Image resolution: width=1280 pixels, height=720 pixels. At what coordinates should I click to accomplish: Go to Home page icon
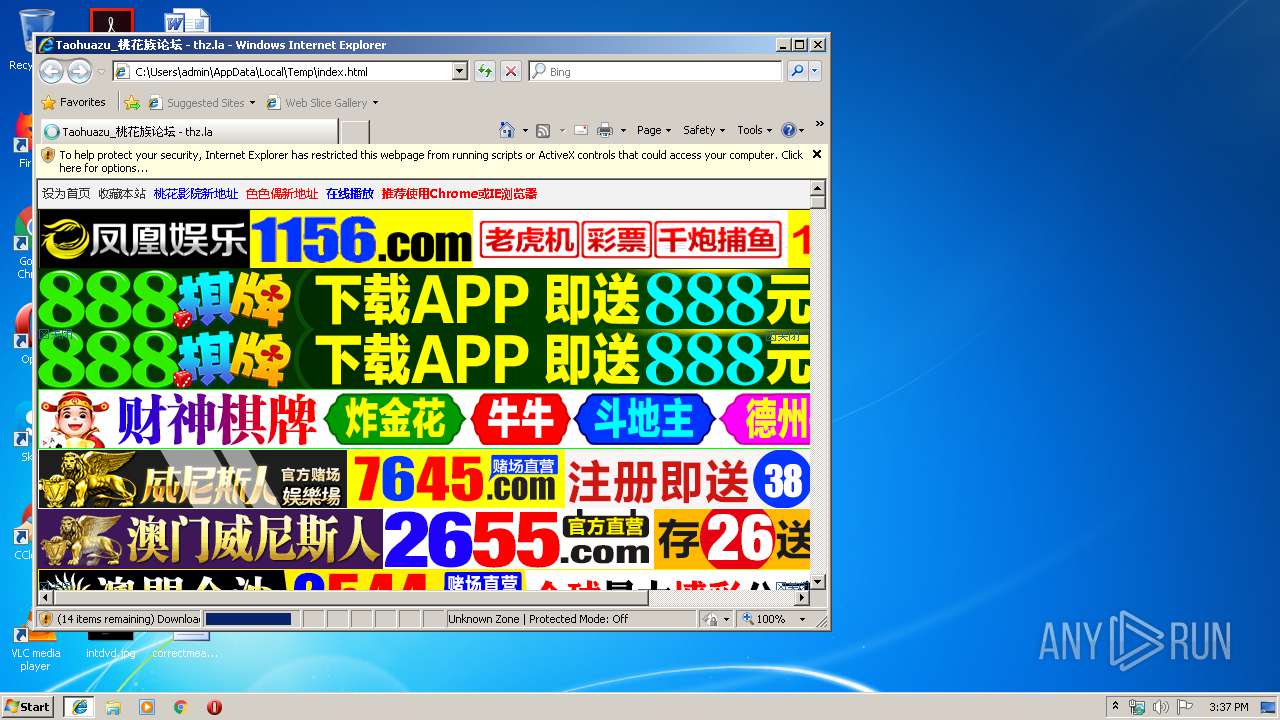[x=507, y=130]
